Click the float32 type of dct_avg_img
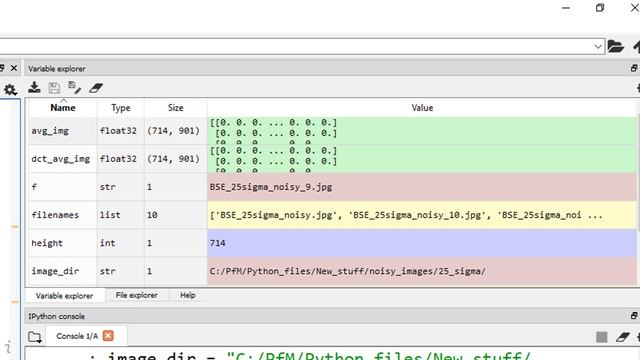 pos(118,159)
